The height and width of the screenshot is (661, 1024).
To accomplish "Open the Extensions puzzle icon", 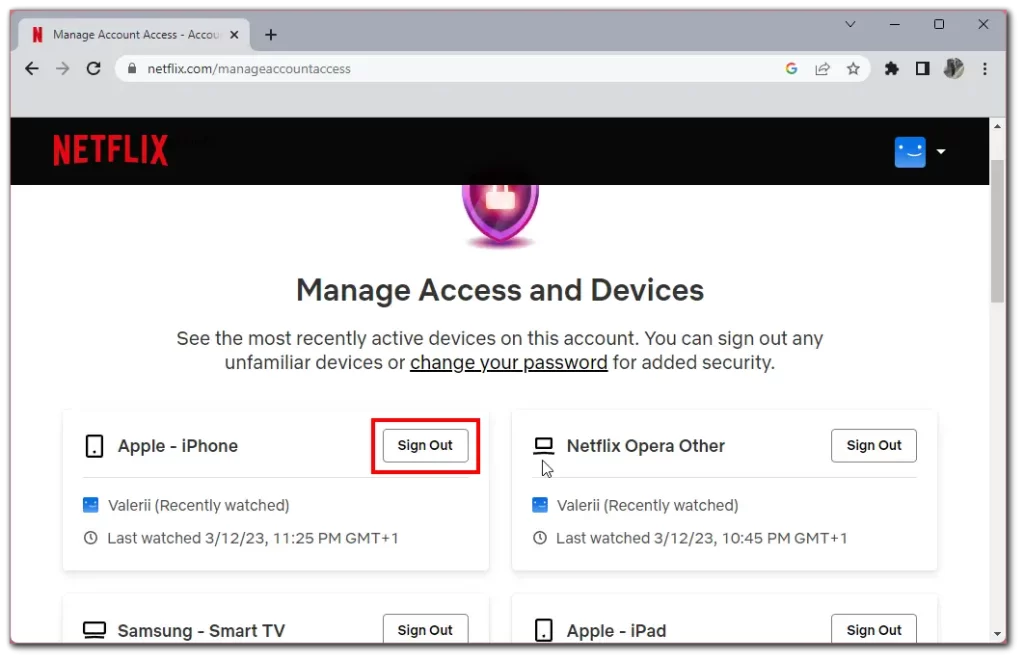I will point(891,69).
